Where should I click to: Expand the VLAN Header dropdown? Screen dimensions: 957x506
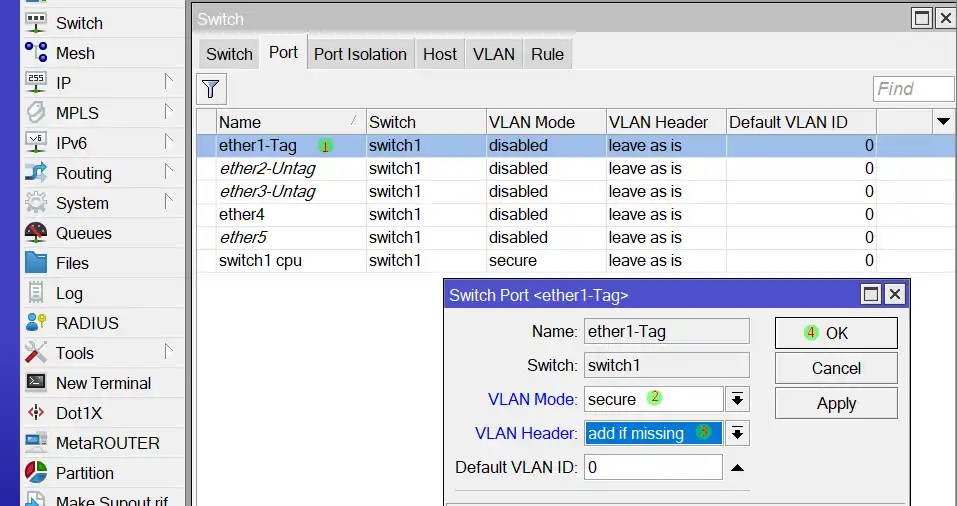pos(737,433)
